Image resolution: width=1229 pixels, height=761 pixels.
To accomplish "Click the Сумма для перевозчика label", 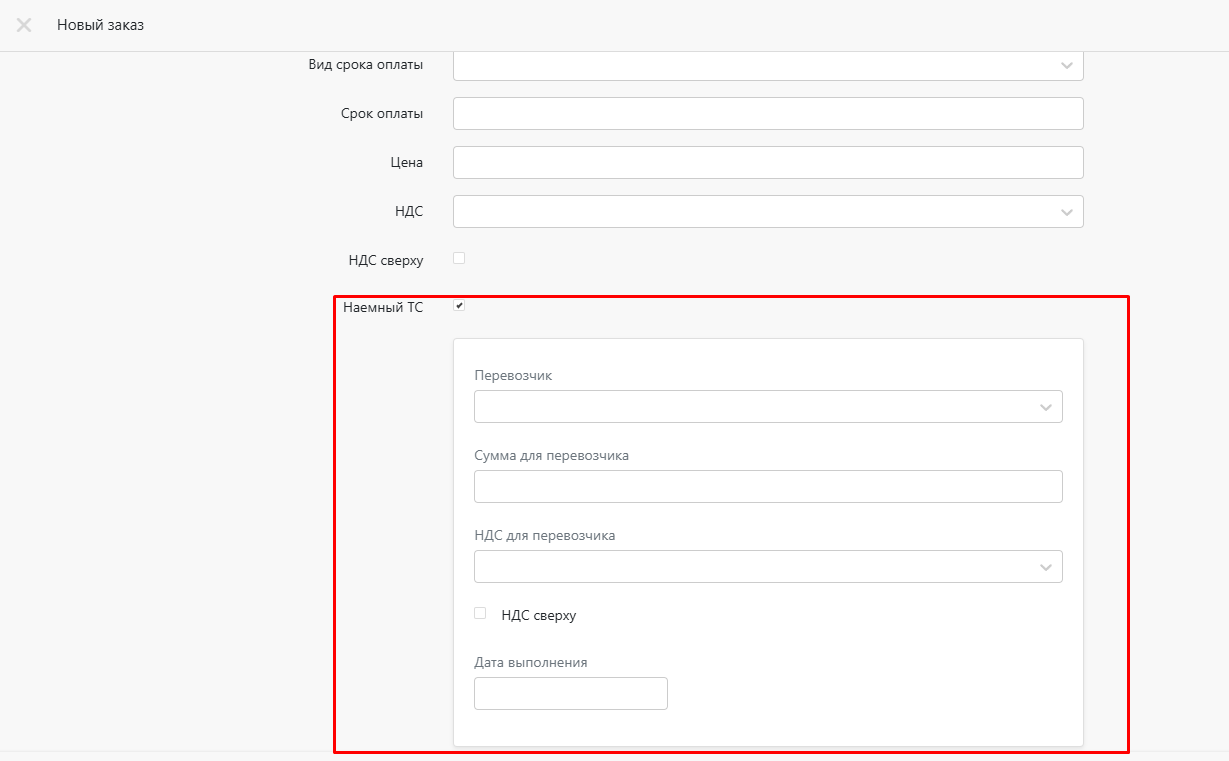I will coord(551,455).
